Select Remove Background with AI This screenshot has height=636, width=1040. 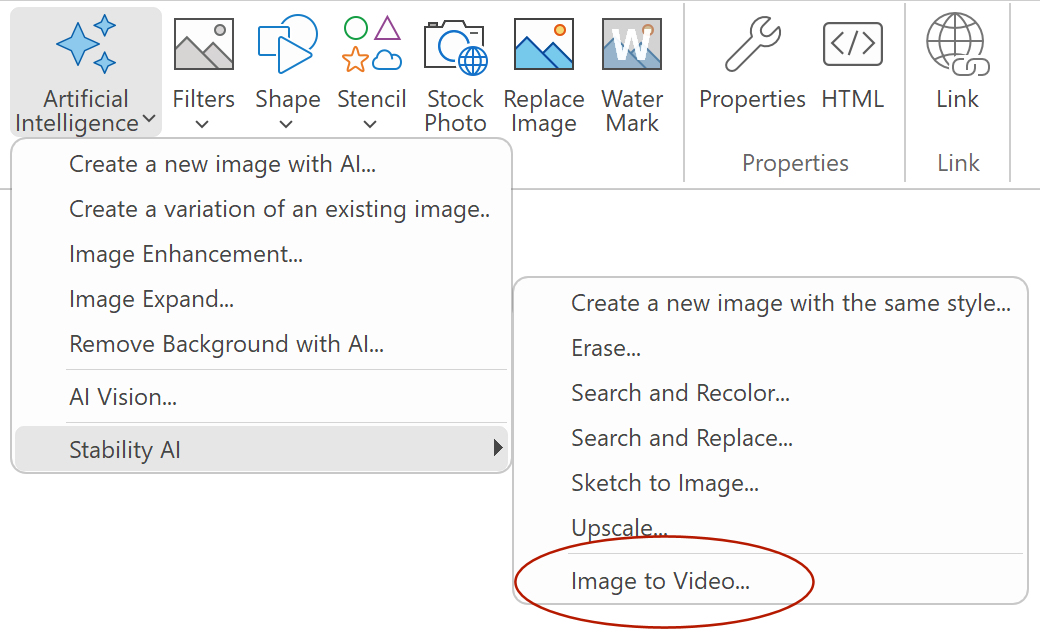pos(226,344)
